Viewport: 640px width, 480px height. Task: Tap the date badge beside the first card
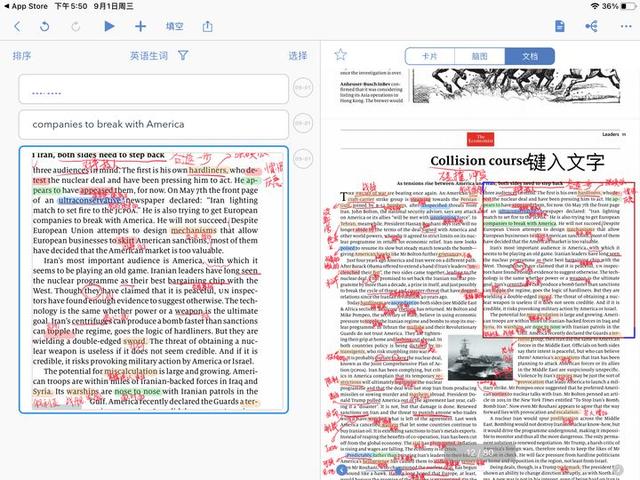tap(303, 87)
